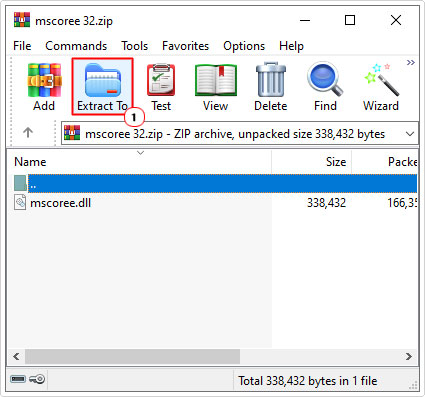Click the WinRAR icon in title bar
Image resolution: width=425 pixels, height=397 pixels.
click(x=22, y=20)
